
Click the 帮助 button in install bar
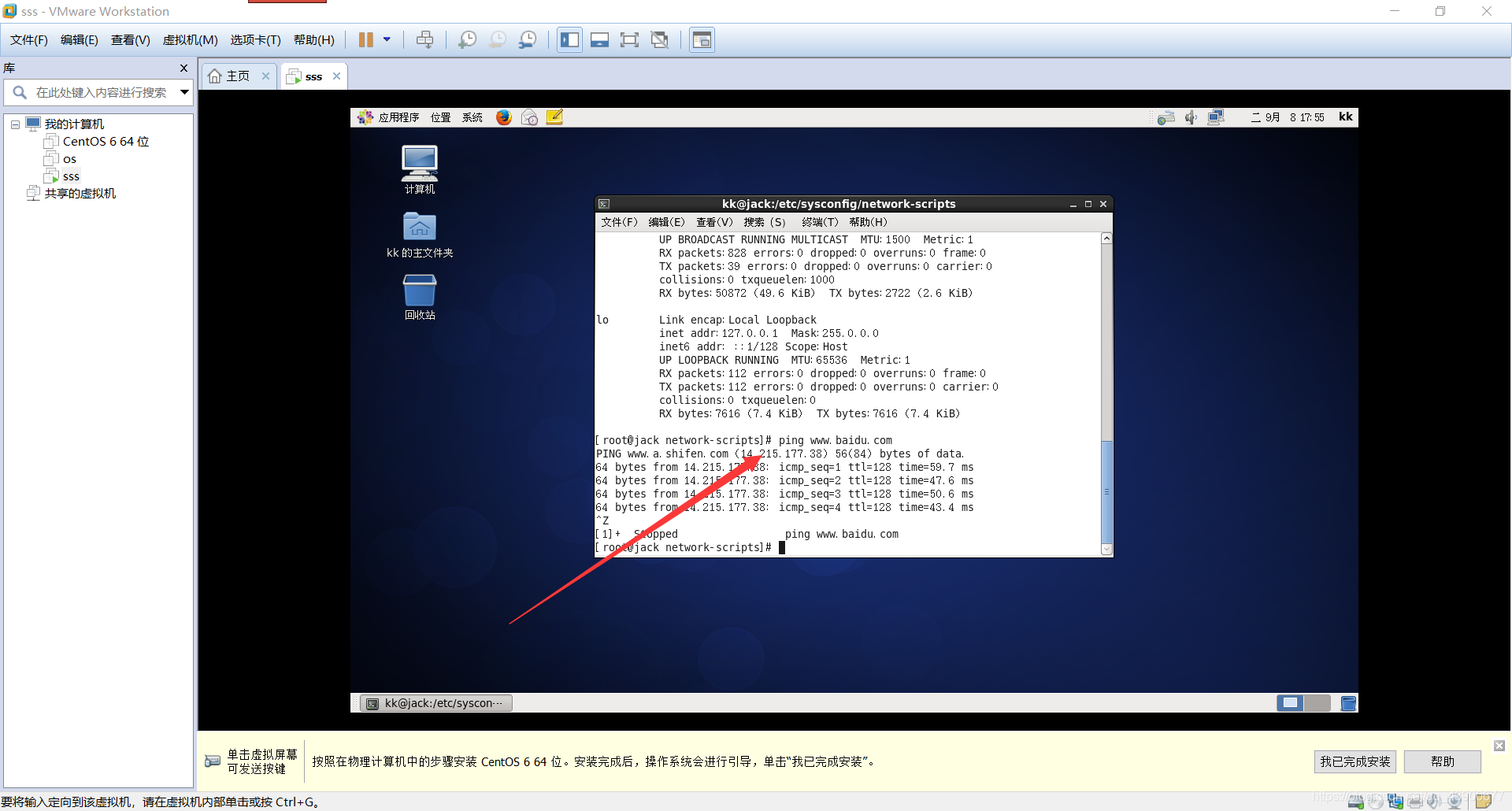(1443, 761)
